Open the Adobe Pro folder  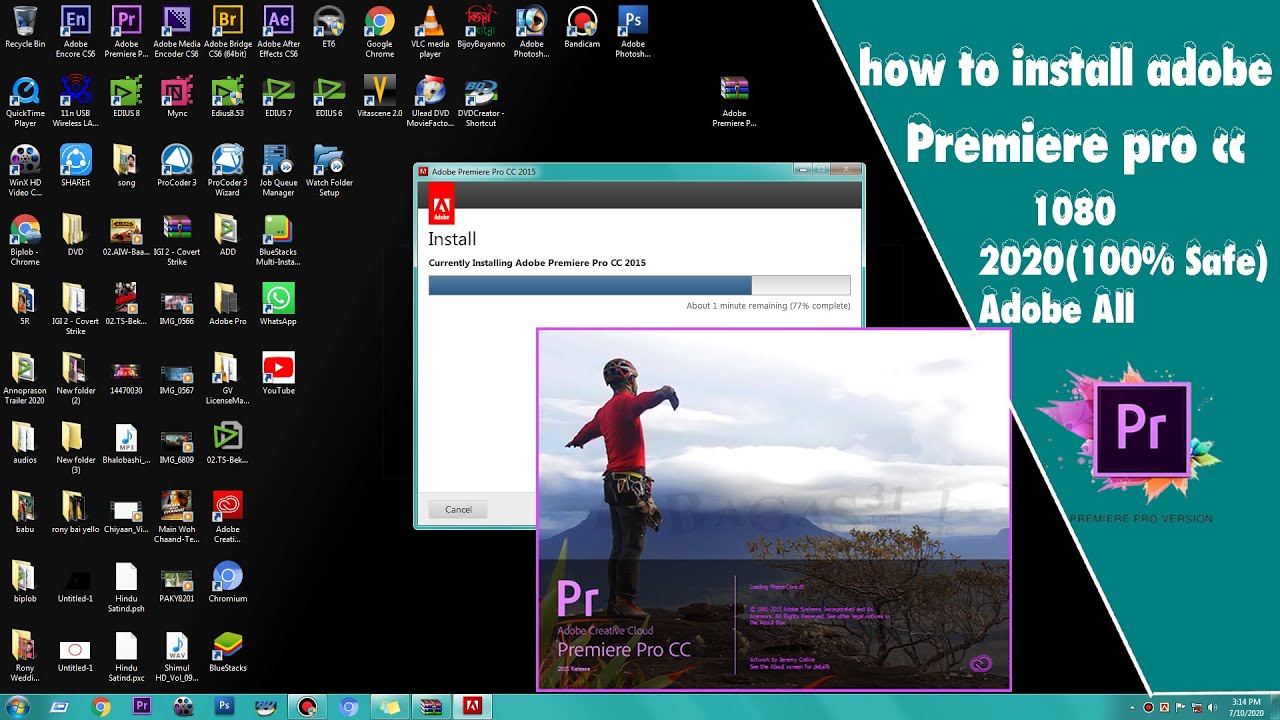coord(228,305)
